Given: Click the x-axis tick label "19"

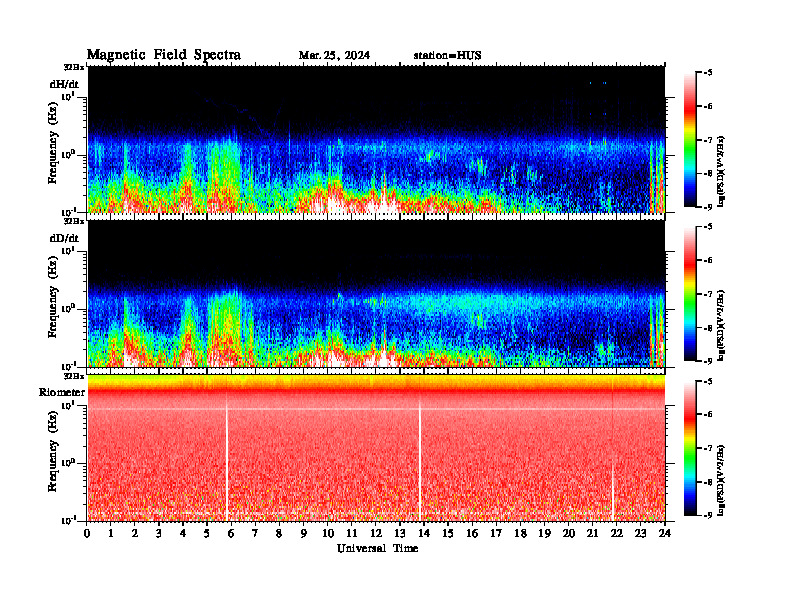Looking at the screenshot, I should pos(544,533).
